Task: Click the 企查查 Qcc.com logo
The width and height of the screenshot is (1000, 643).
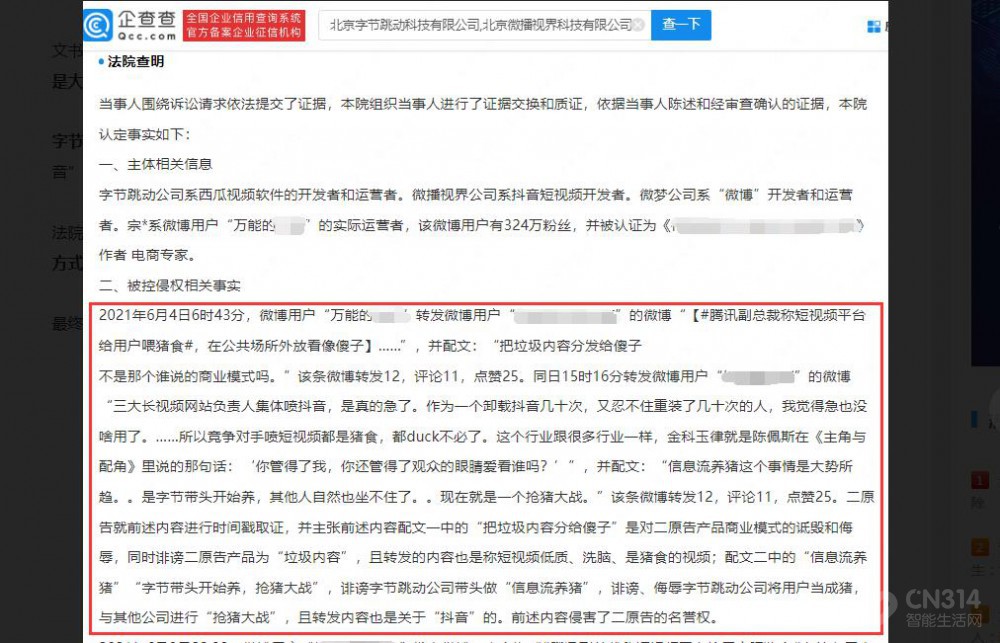Action: click(x=131, y=25)
